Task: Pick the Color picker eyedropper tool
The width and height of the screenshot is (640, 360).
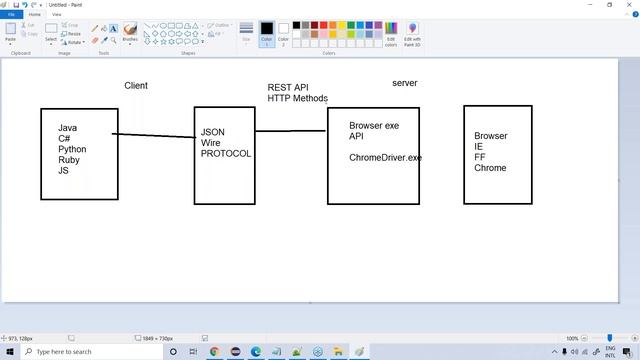Action: pyautogui.click(x=104, y=40)
